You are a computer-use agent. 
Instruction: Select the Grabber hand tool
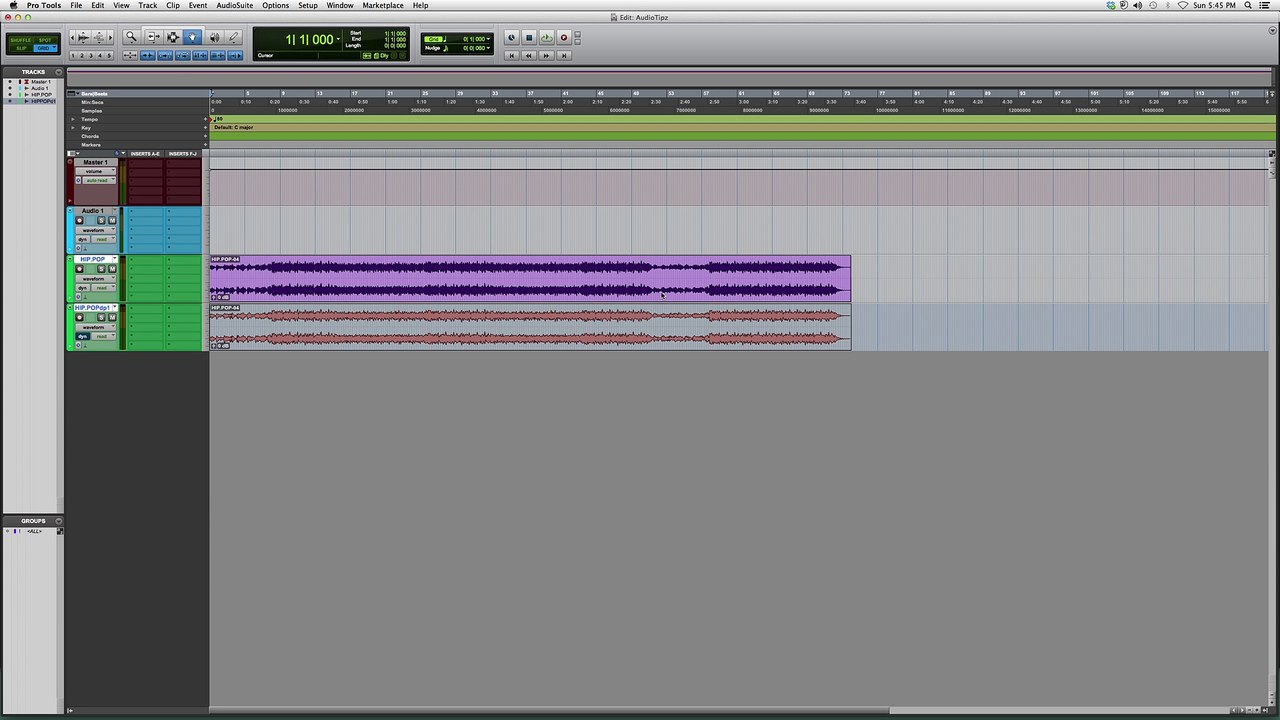pos(192,37)
